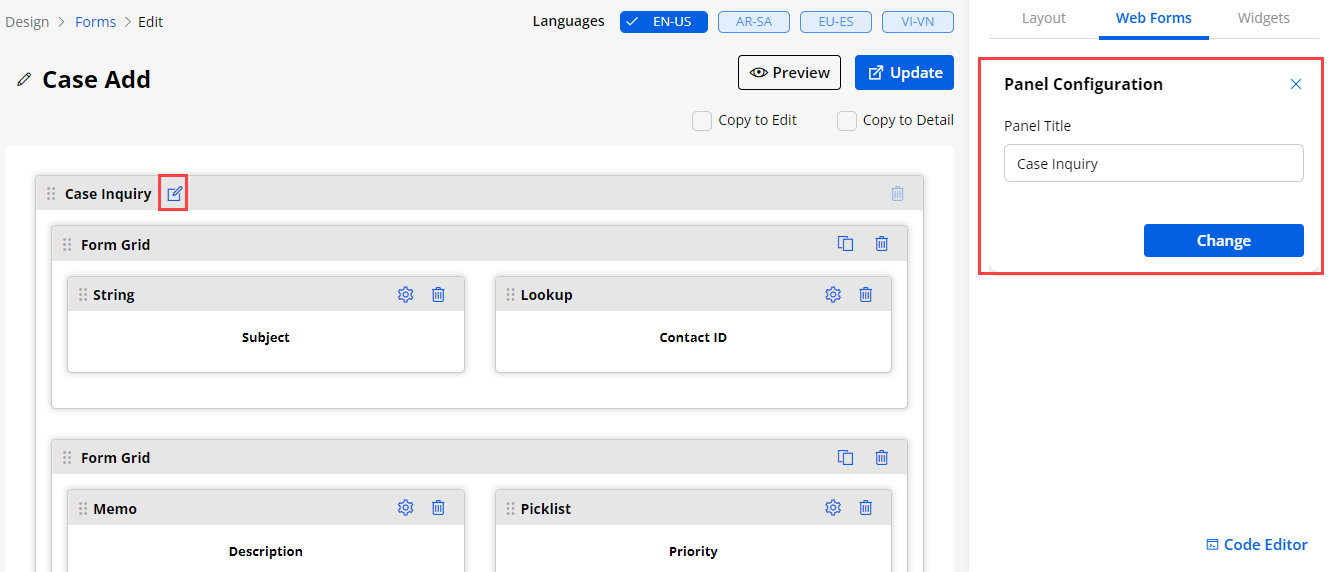Click the Update button

tap(904, 73)
